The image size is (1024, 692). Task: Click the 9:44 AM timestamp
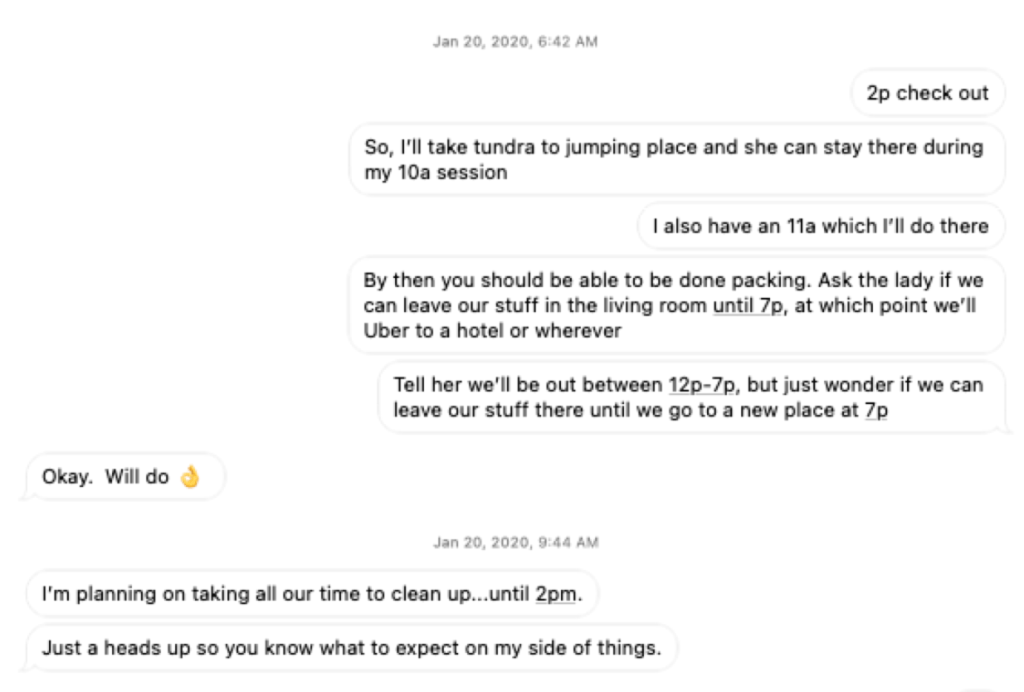[515, 542]
